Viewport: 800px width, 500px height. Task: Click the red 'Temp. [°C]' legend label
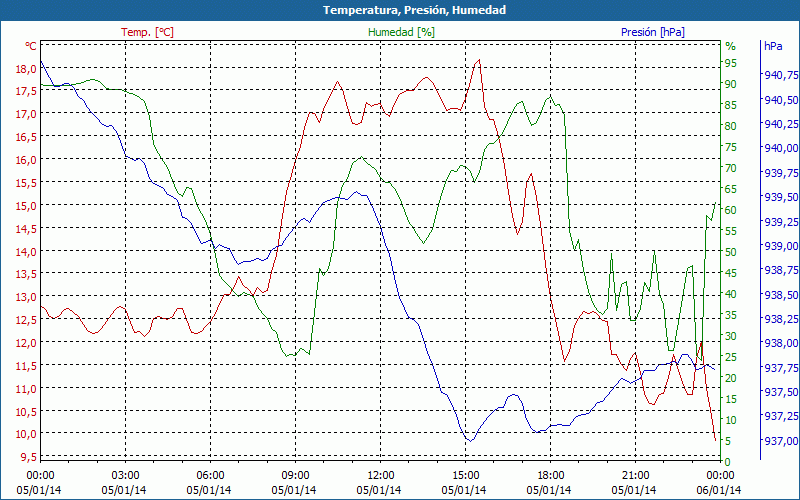[147, 32]
